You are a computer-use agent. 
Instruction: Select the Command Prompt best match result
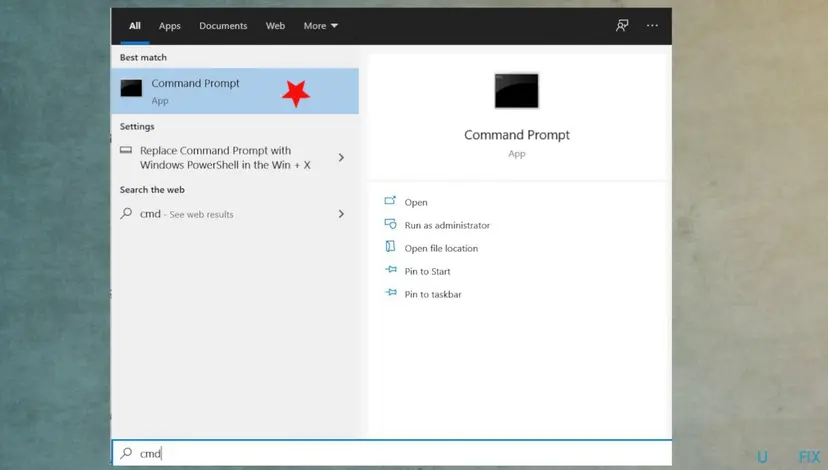[235, 91]
